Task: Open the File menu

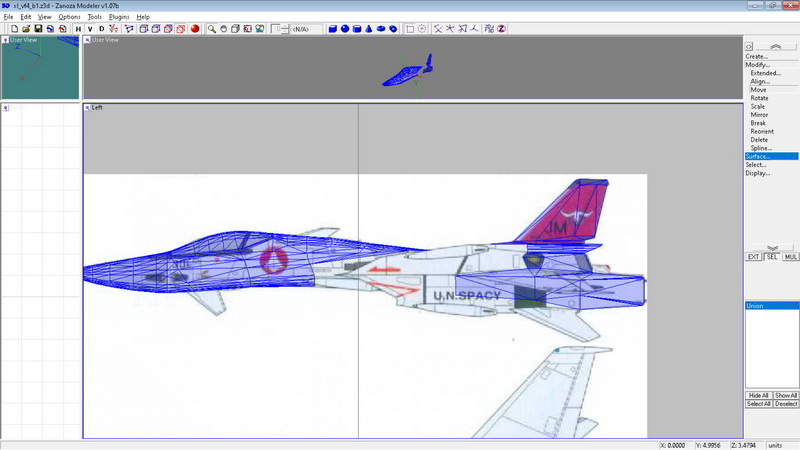Action: click(8, 17)
